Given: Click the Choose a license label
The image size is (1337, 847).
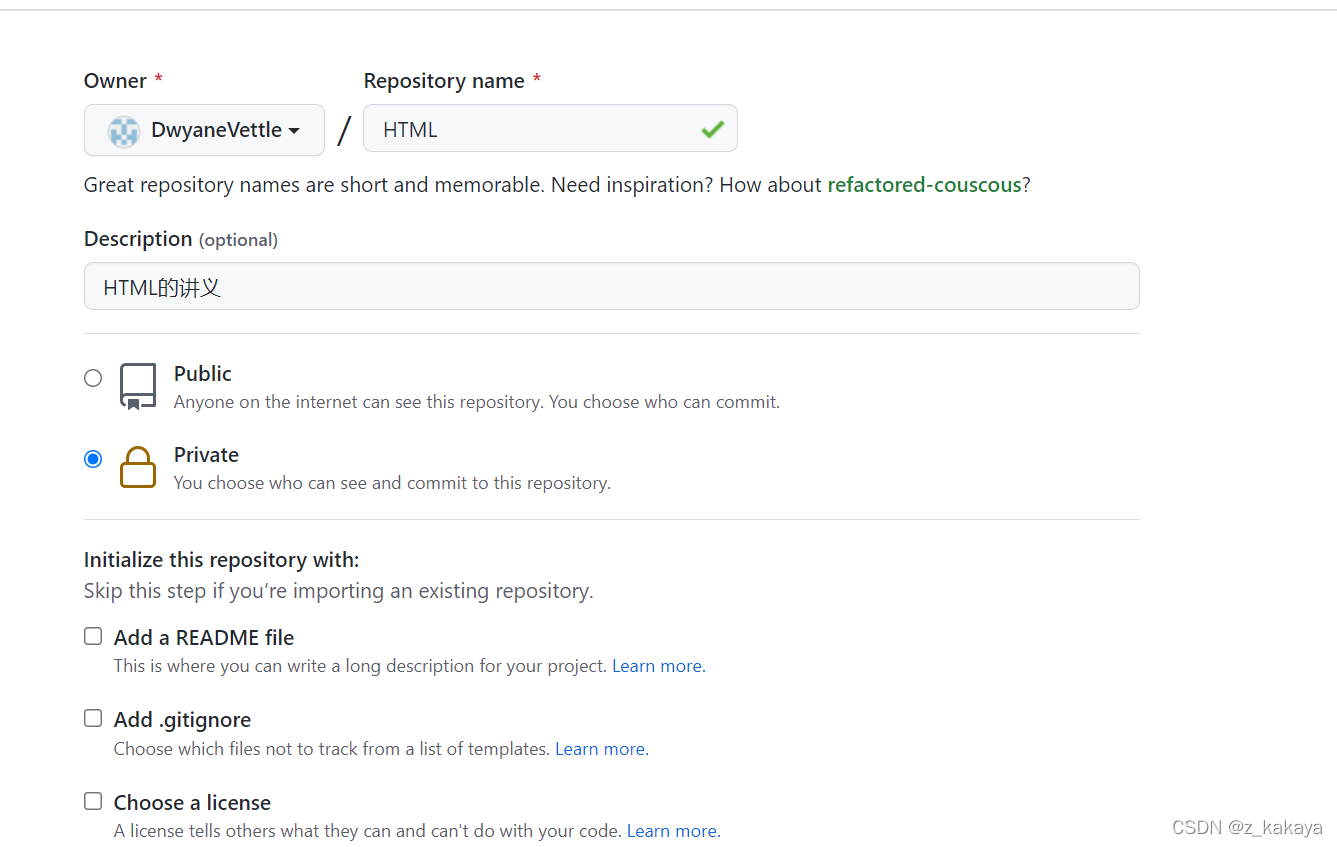Looking at the screenshot, I should pyautogui.click(x=192, y=803).
